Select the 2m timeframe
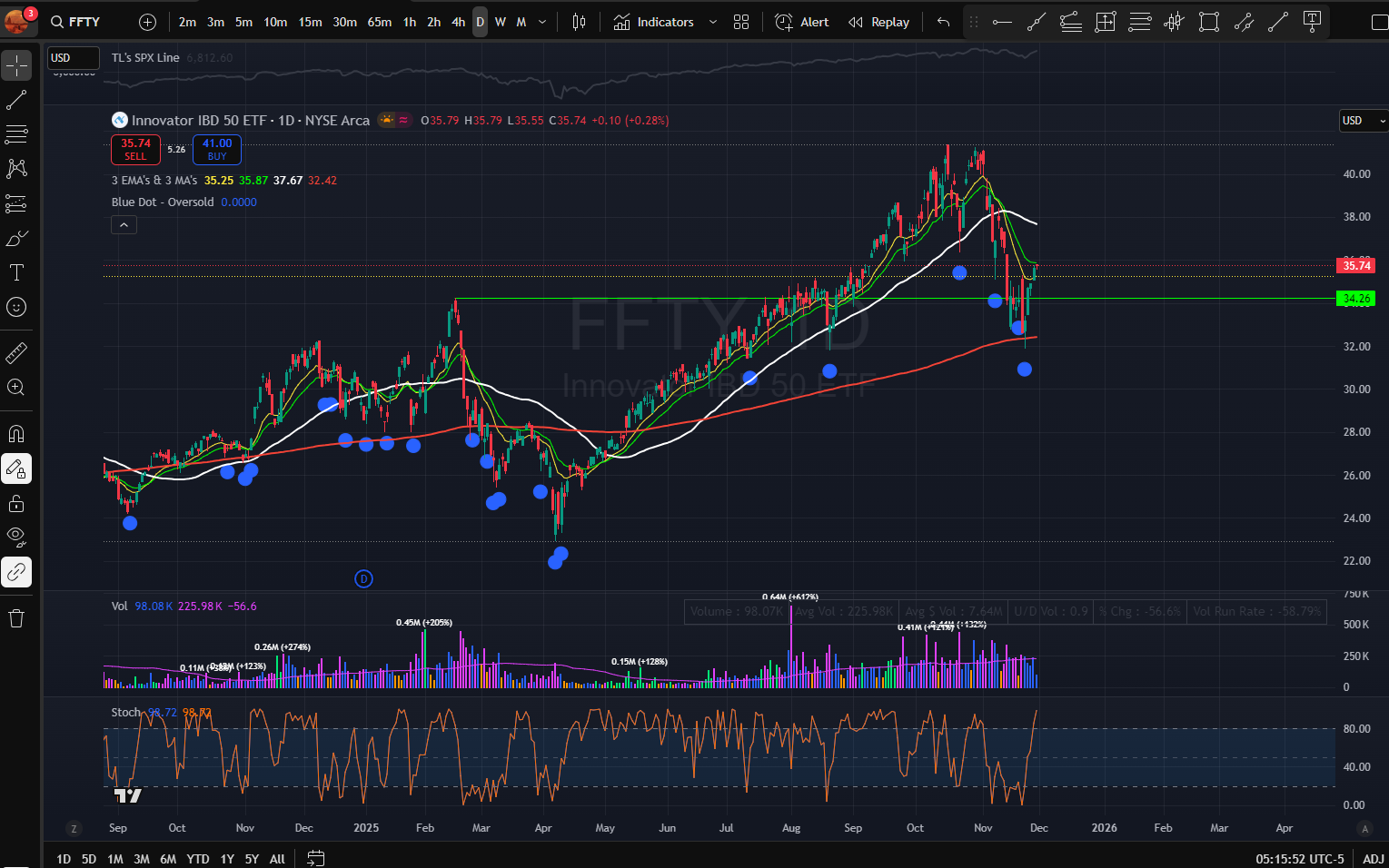The image size is (1389, 868). pyautogui.click(x=187, y=22)
